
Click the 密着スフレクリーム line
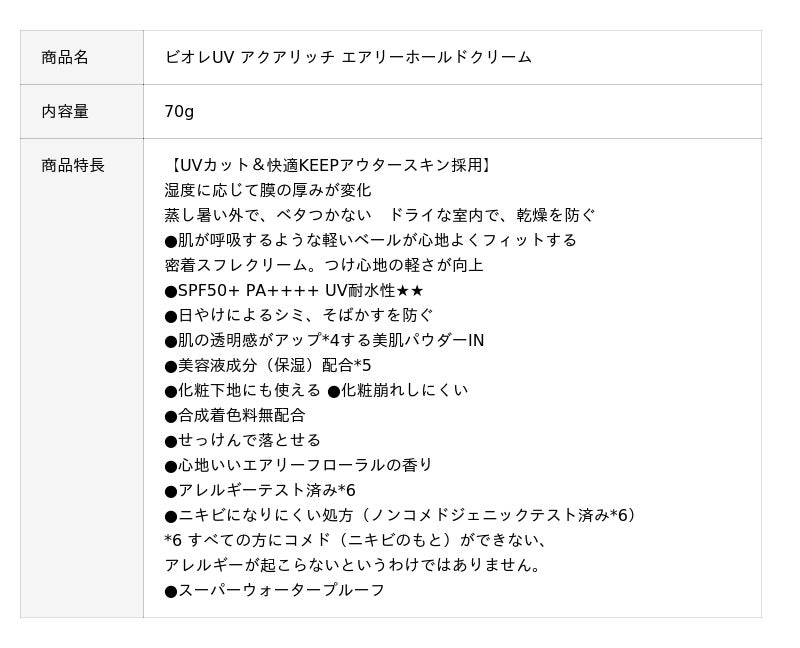(x=324, y=265)
